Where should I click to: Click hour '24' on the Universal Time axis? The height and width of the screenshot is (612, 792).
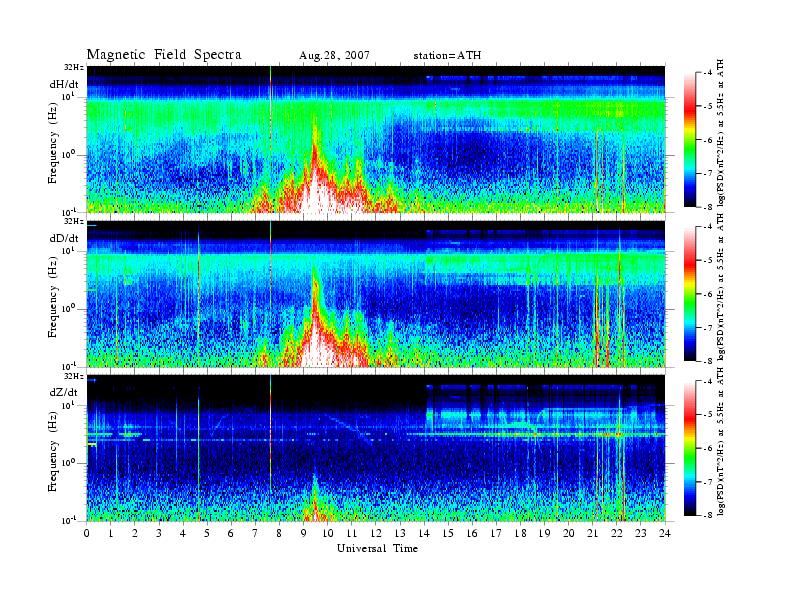(665, 533)
